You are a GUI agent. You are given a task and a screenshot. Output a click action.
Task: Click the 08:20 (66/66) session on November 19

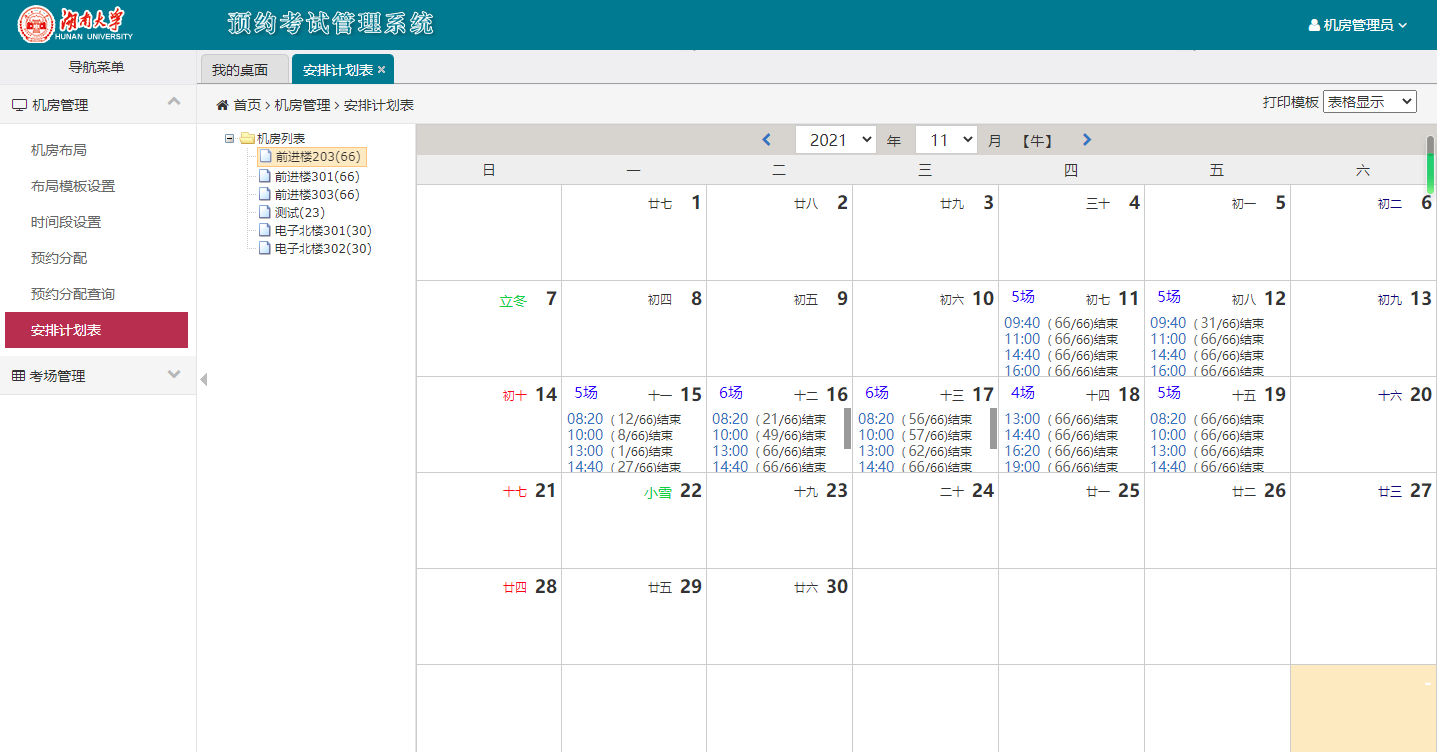click(1207, 419)
